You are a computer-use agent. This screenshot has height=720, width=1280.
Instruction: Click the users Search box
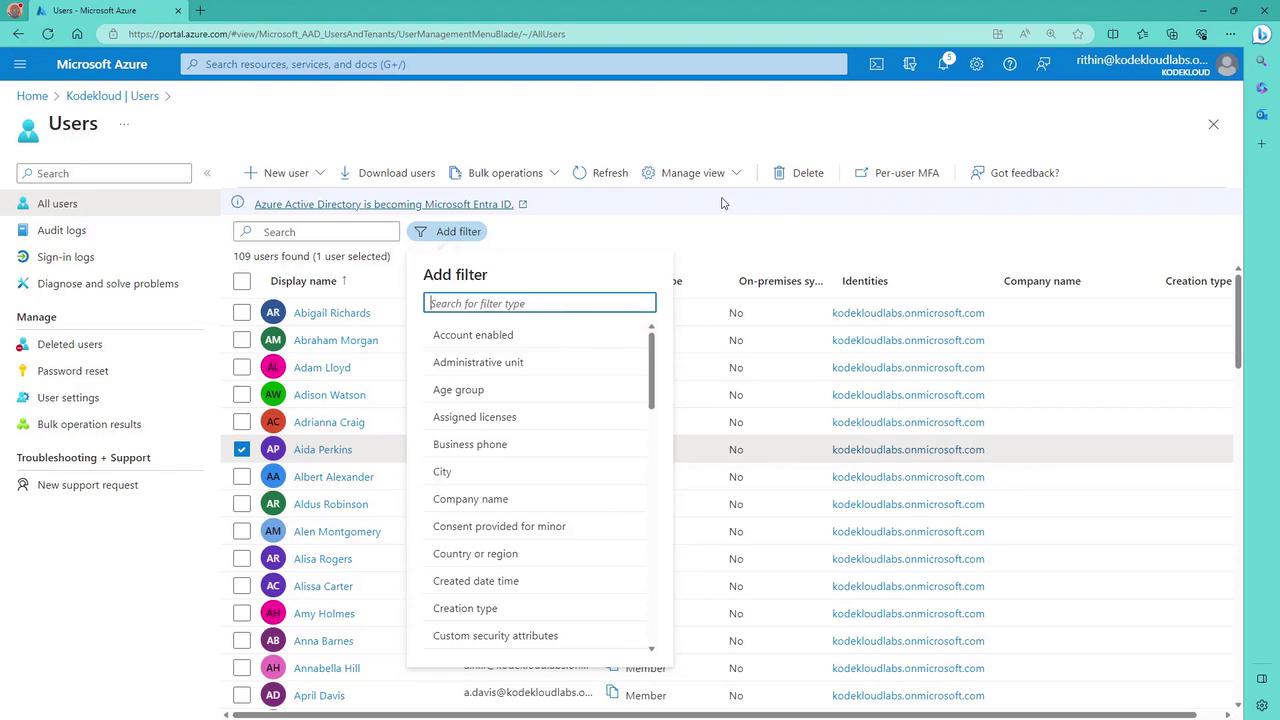(x=317, y=232)
